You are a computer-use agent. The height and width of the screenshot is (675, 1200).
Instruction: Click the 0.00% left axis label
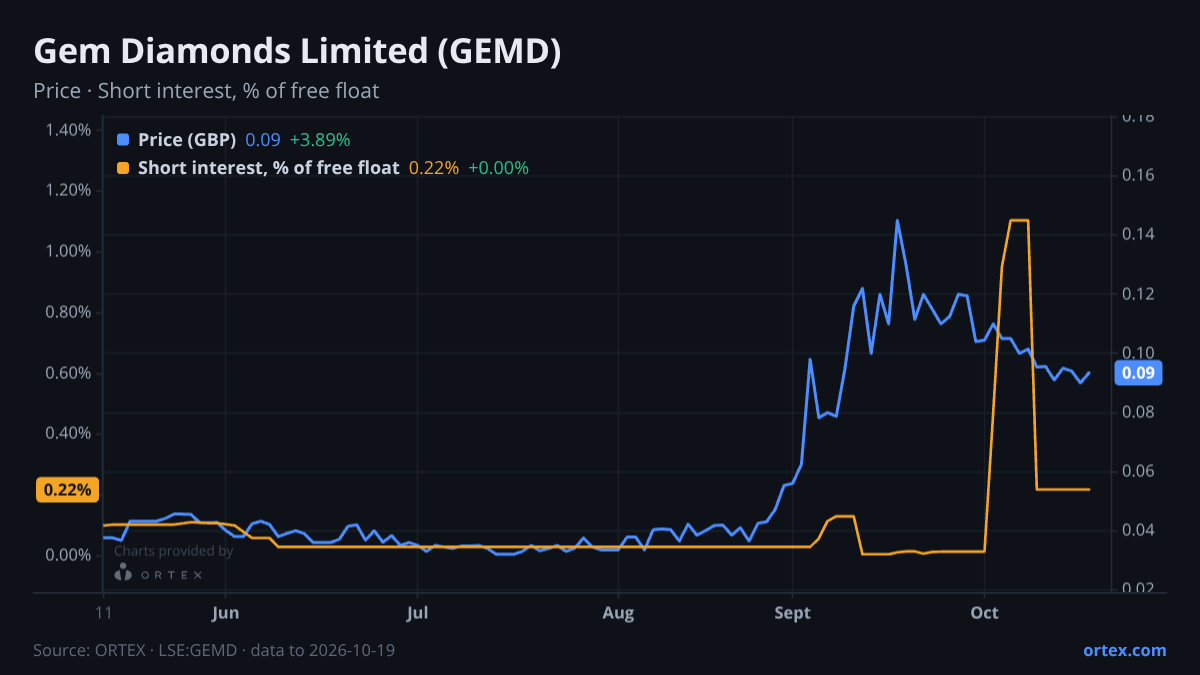click(x=68, y=555)
